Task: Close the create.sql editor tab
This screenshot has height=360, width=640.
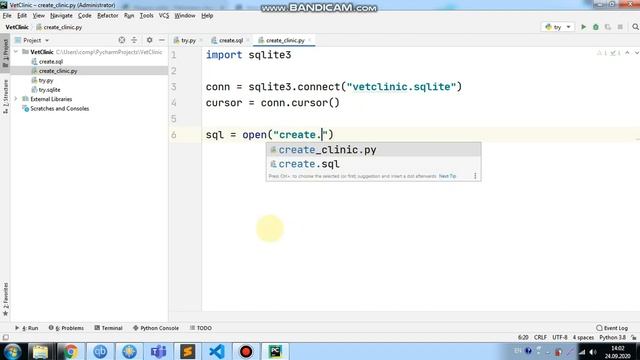Action: [248, 40]
